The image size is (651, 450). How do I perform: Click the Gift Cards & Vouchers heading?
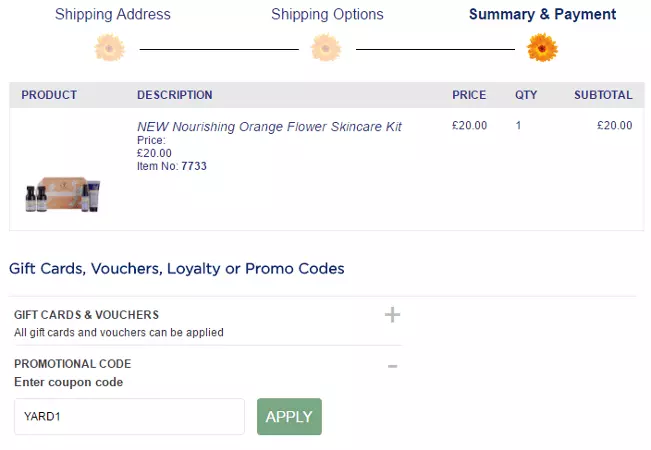(86, 314)
